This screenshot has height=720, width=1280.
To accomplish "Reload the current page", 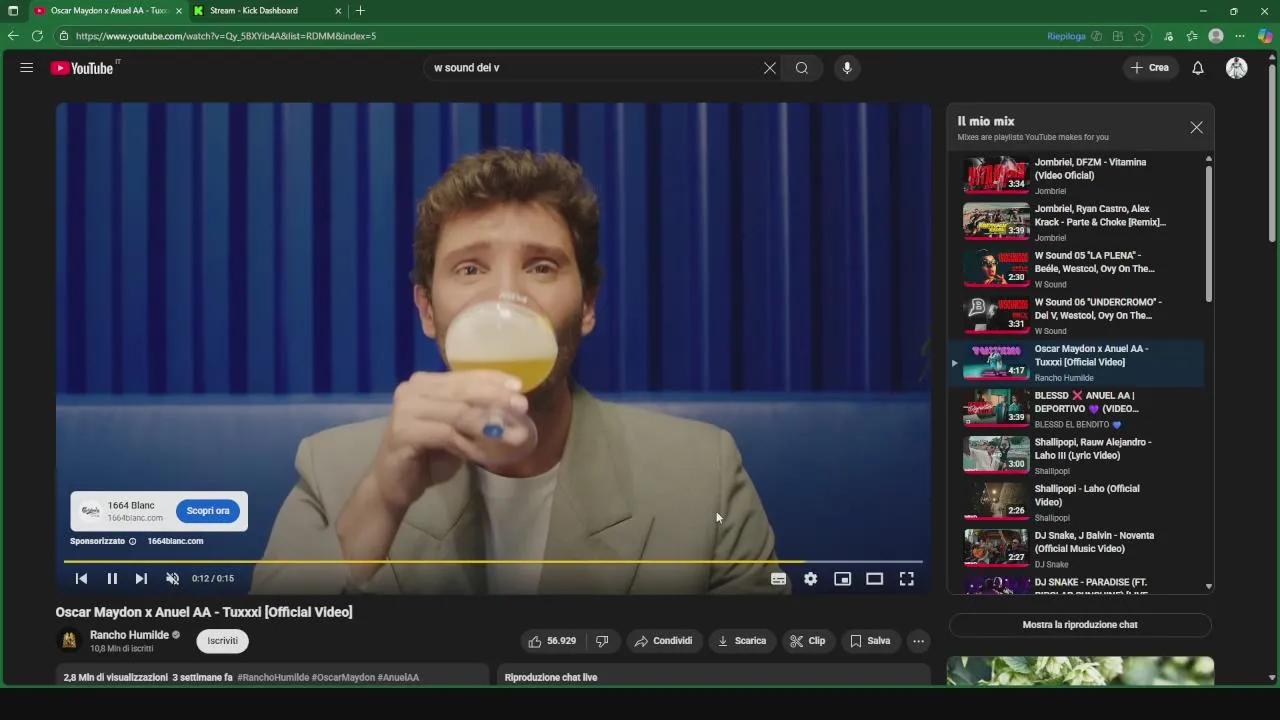I will [37, 36].
